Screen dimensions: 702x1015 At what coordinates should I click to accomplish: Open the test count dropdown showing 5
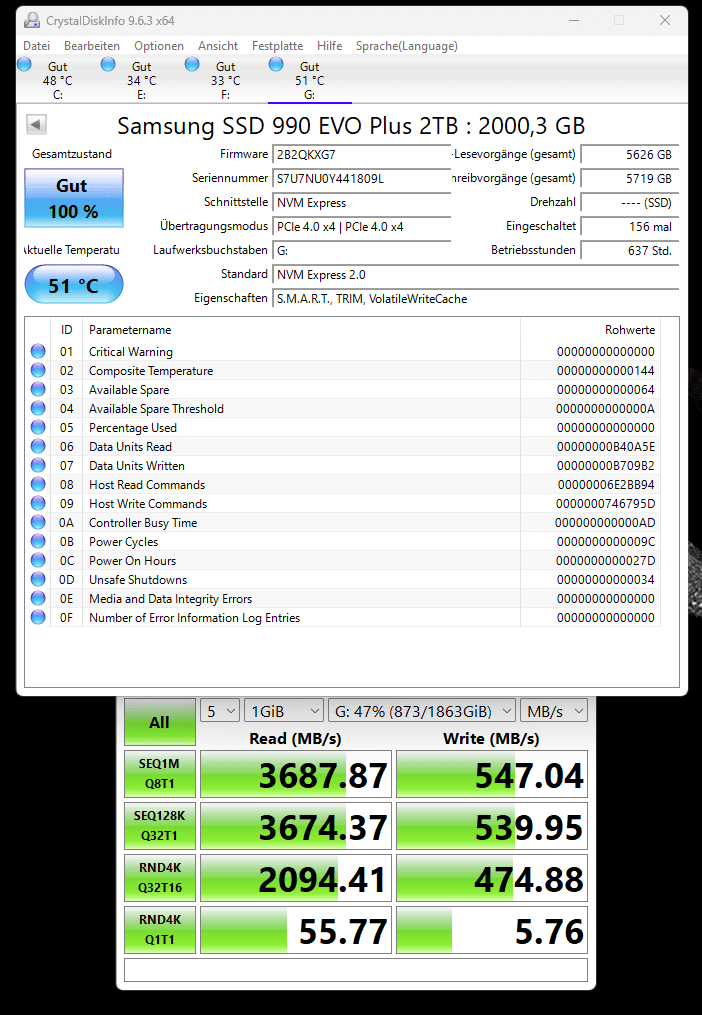coord(220,711)
